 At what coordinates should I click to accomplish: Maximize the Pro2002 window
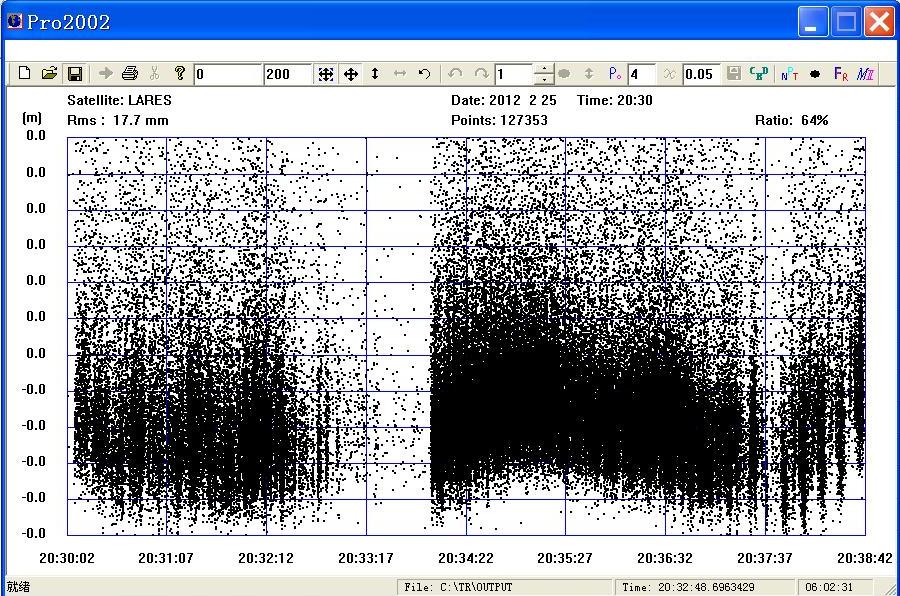pyautogui.click(x=846, y=22)
